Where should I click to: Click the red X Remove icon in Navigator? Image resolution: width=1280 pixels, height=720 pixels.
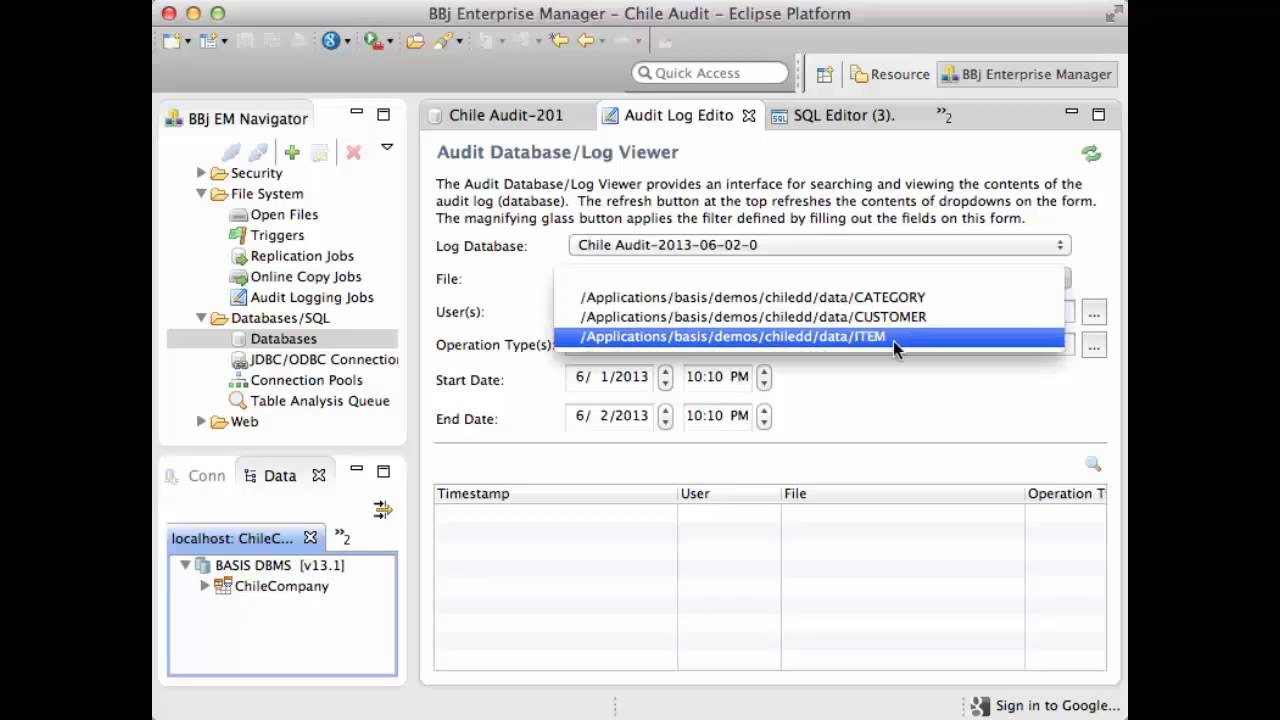353,152
